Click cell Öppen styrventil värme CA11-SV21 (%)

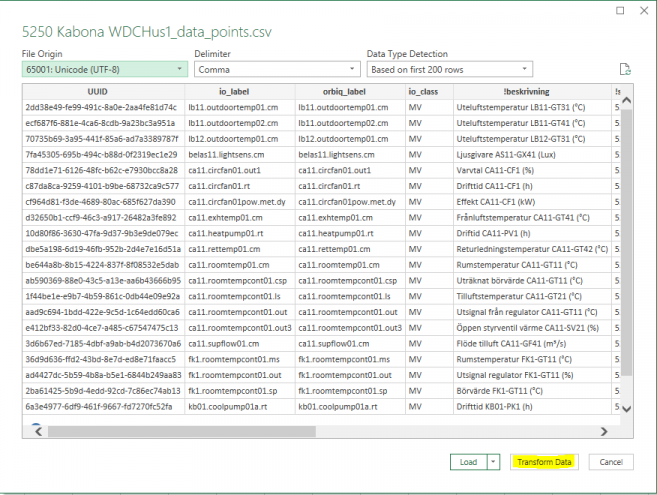tap(532, 328)
